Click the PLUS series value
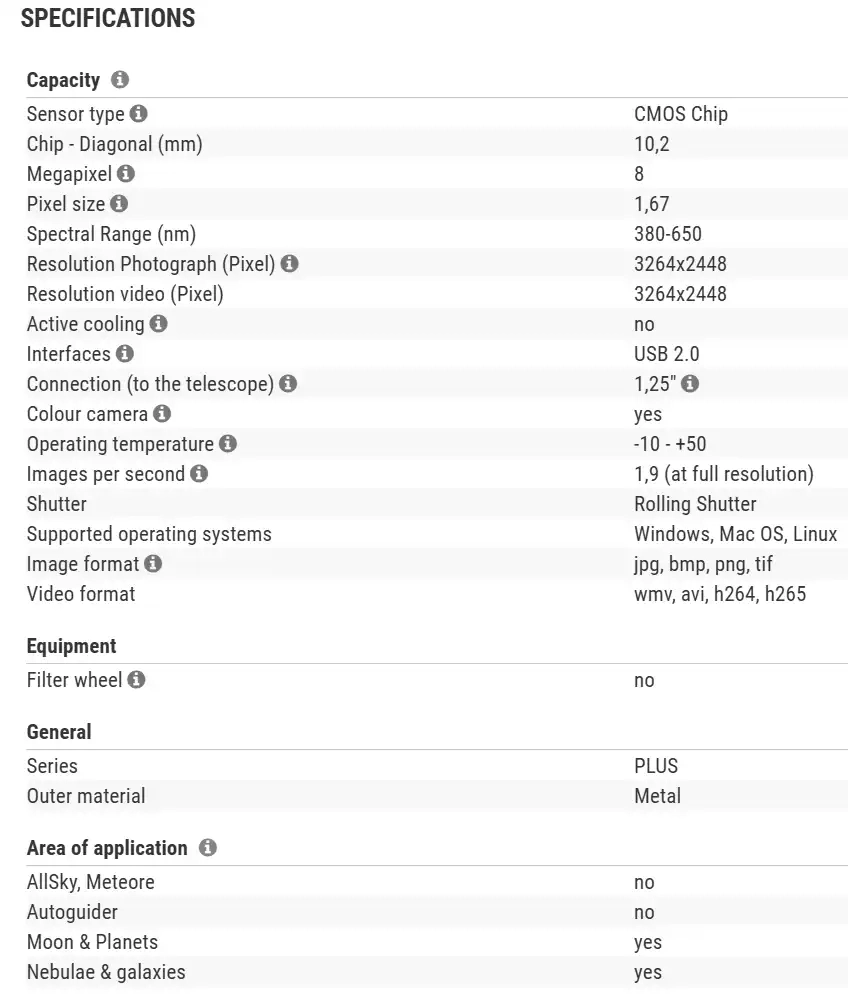 point(656,766)
